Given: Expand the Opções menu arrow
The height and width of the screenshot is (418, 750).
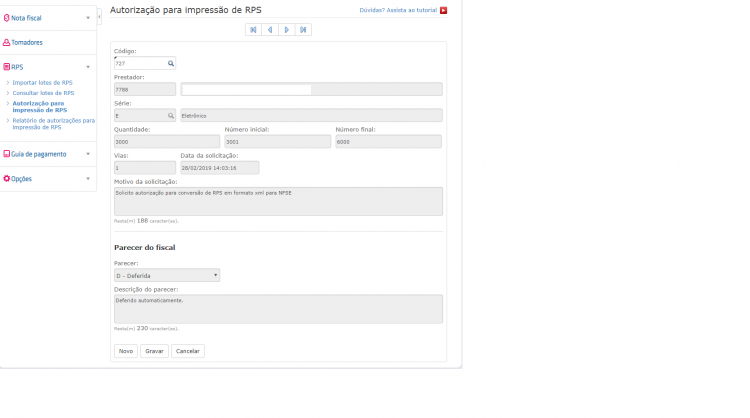Looking at the screenshot, I should pos(88,178).
